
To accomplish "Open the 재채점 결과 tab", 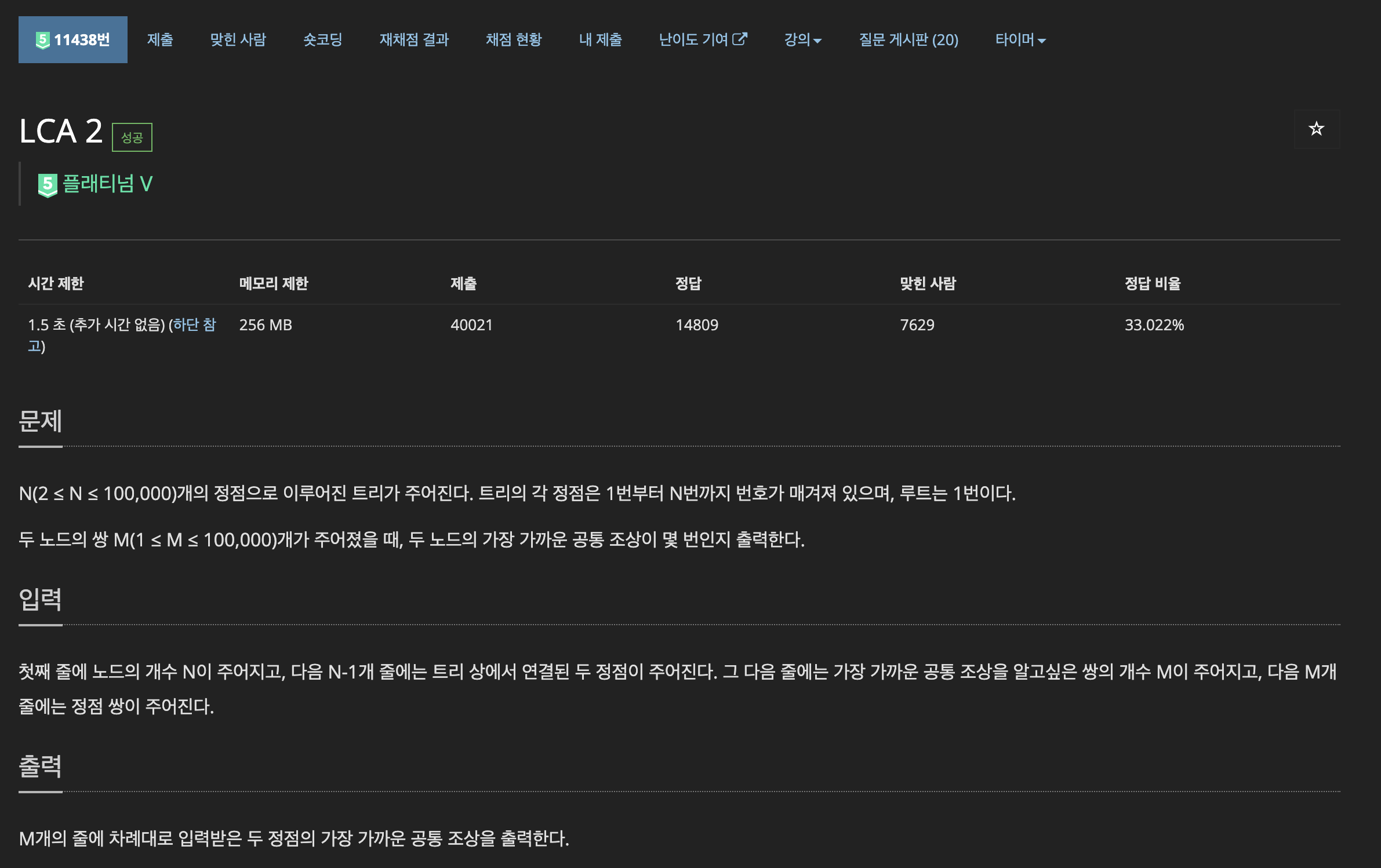I will pyautogui.click(x=414, y=39).
